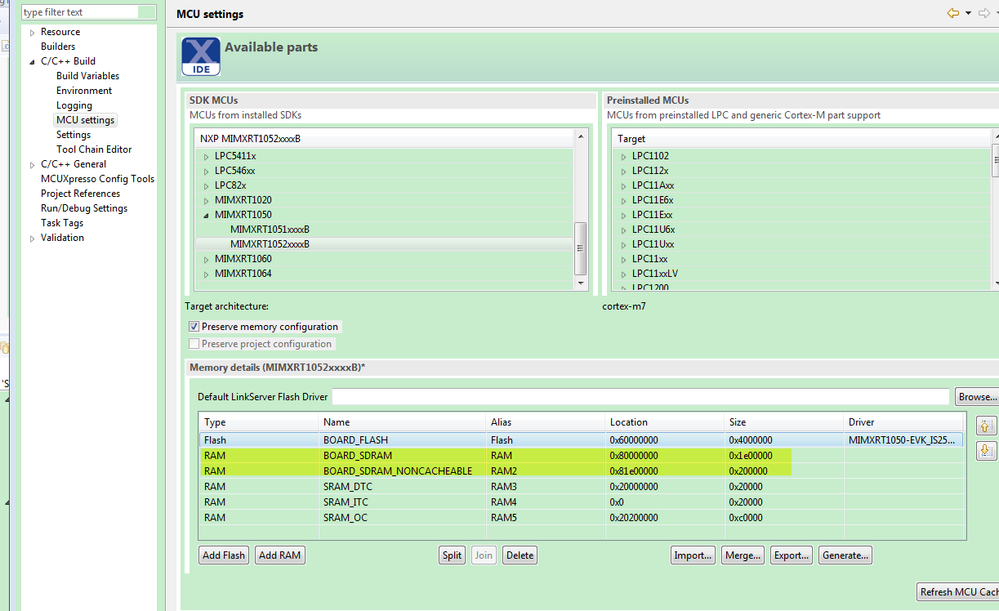Select the BOARD_FLASH memory row

tap(581, 440)
